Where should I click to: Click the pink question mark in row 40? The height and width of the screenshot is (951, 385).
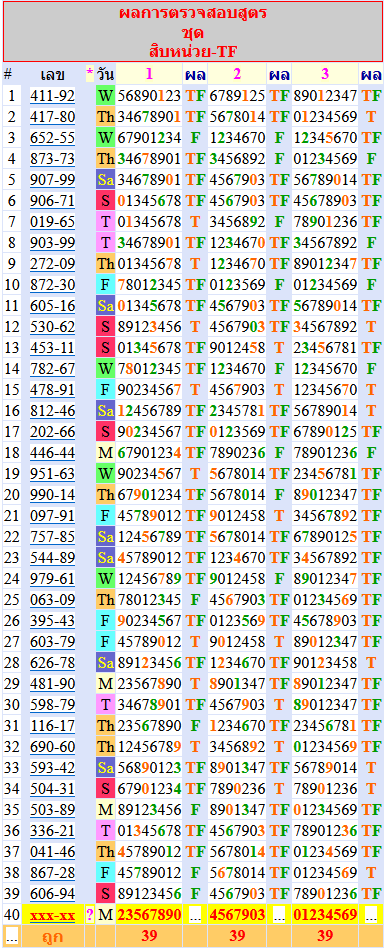(x=90, y=914)
